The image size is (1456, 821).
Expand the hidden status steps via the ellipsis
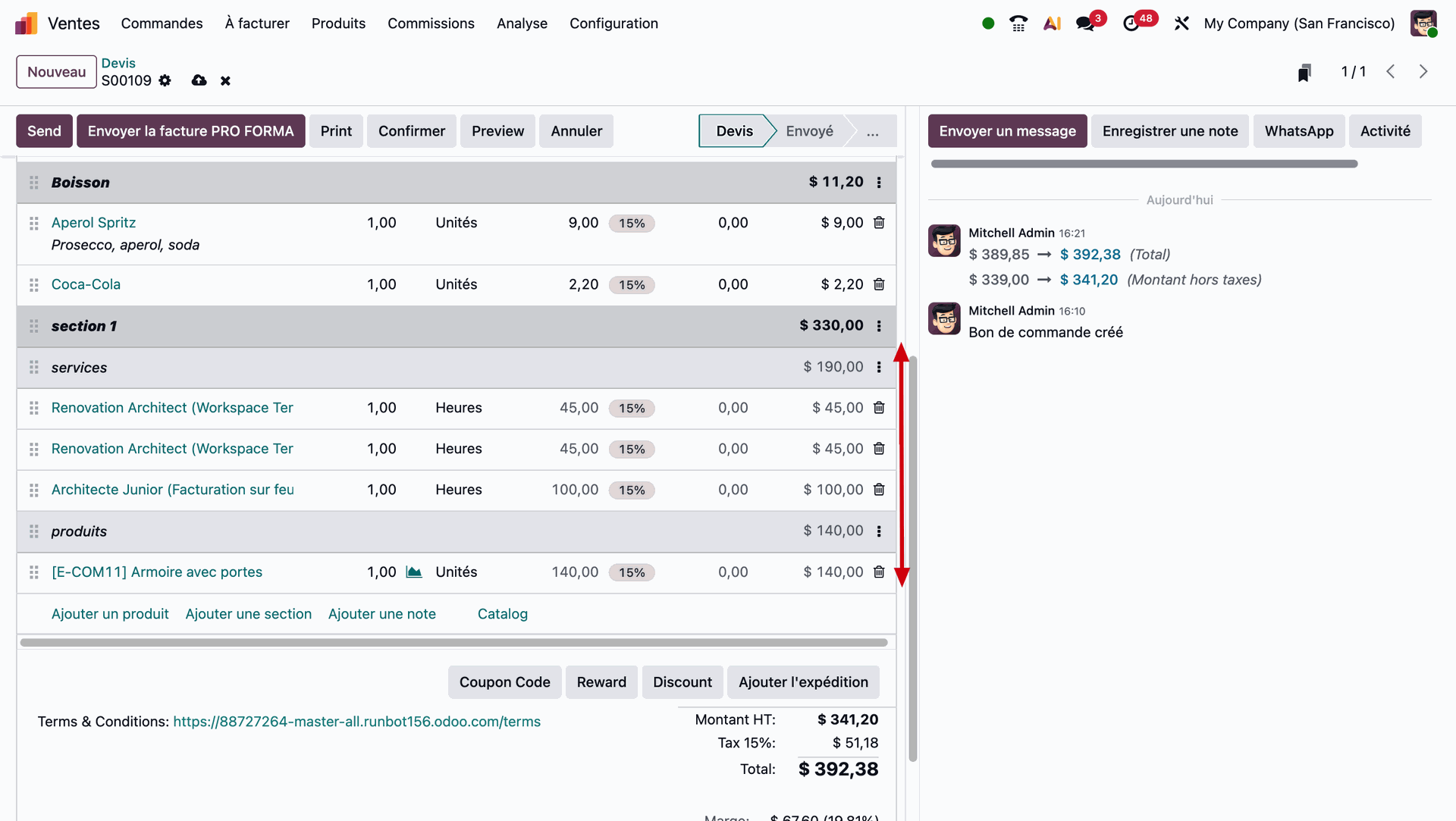[873, 131]
